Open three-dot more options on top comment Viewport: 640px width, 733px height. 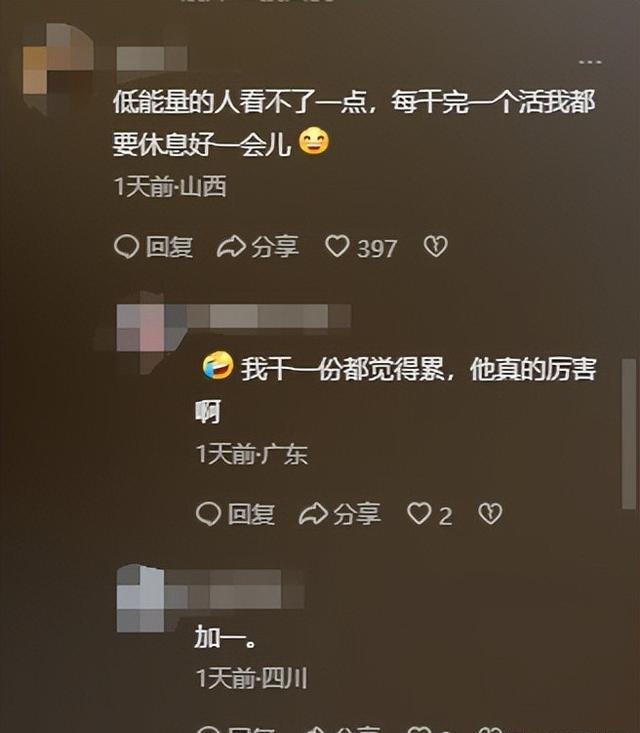click(x=590, y=61)
